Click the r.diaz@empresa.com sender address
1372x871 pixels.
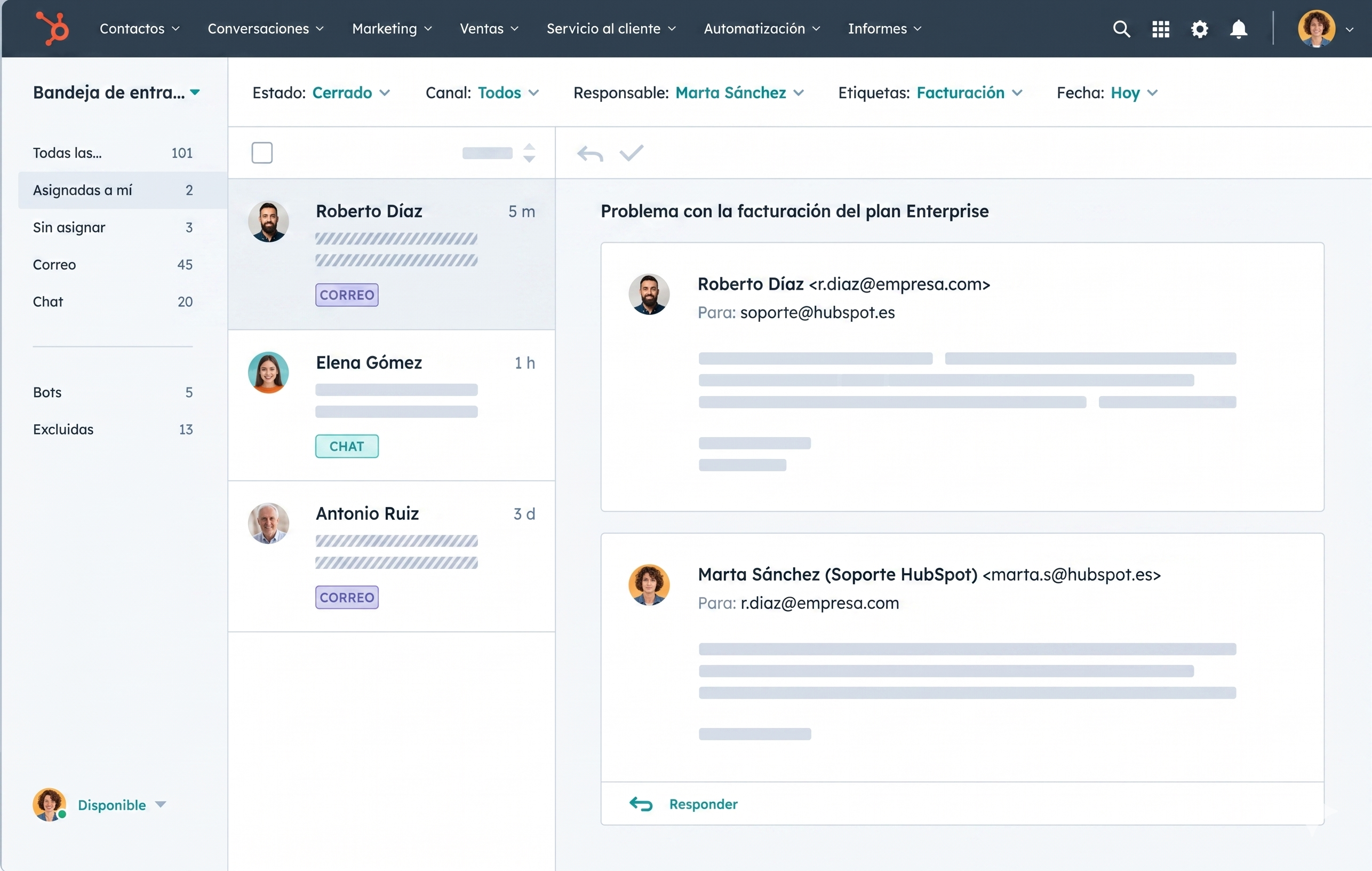tap(900, 284)
